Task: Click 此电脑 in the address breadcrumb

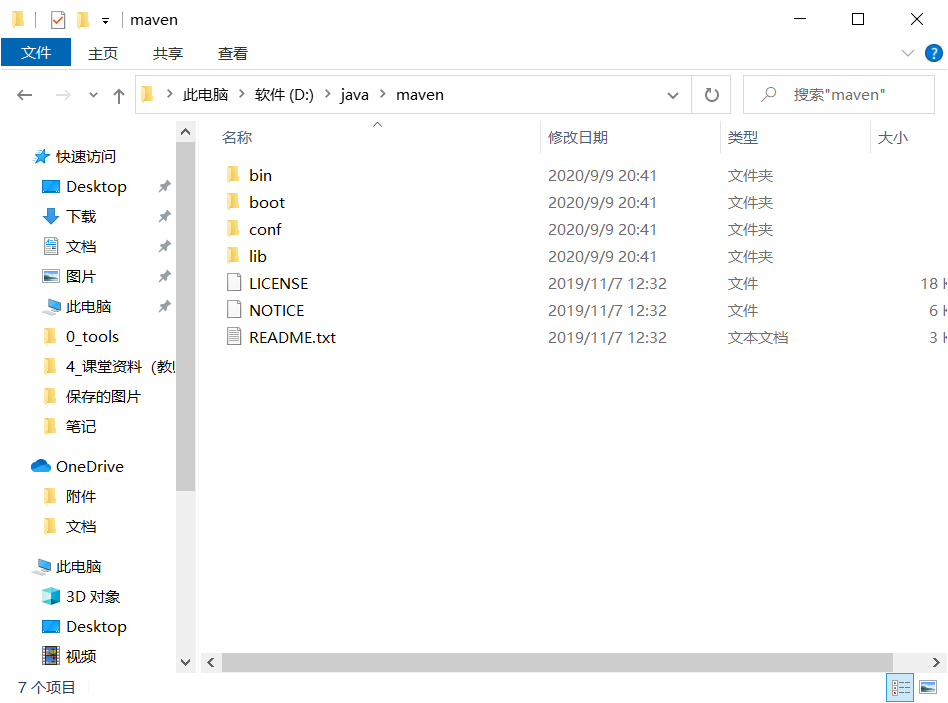Action: pos(206,95)
